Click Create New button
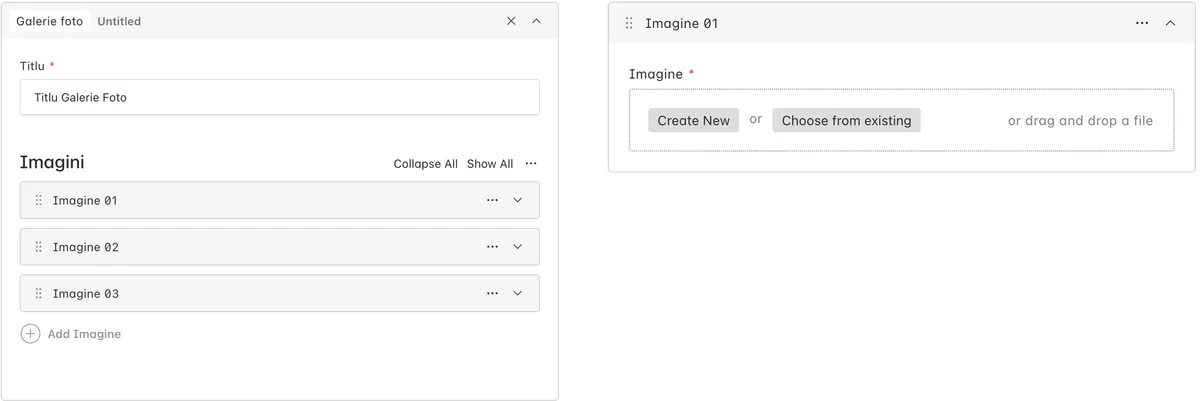The width and height of the screenshot is (1200, 401). pyautogui.click(x=693, y=120)
